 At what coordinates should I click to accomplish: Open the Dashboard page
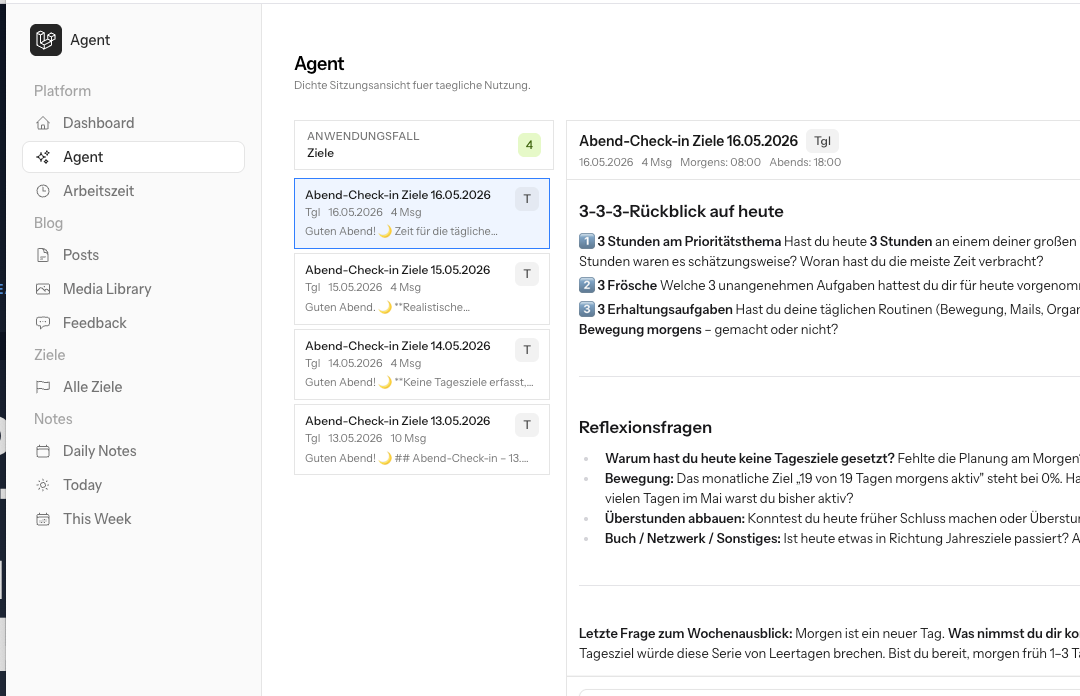(134, 123)
